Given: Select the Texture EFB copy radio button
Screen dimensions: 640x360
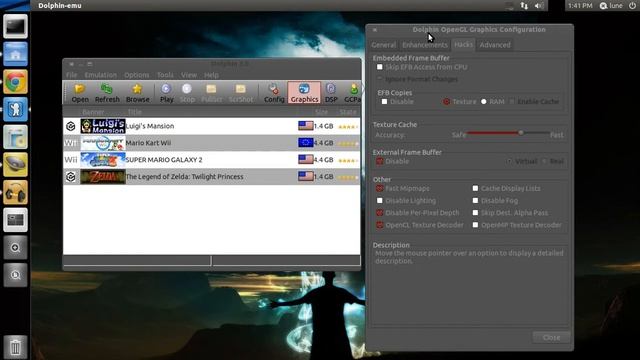Looking at the screenshot, I should coord(447,102).
